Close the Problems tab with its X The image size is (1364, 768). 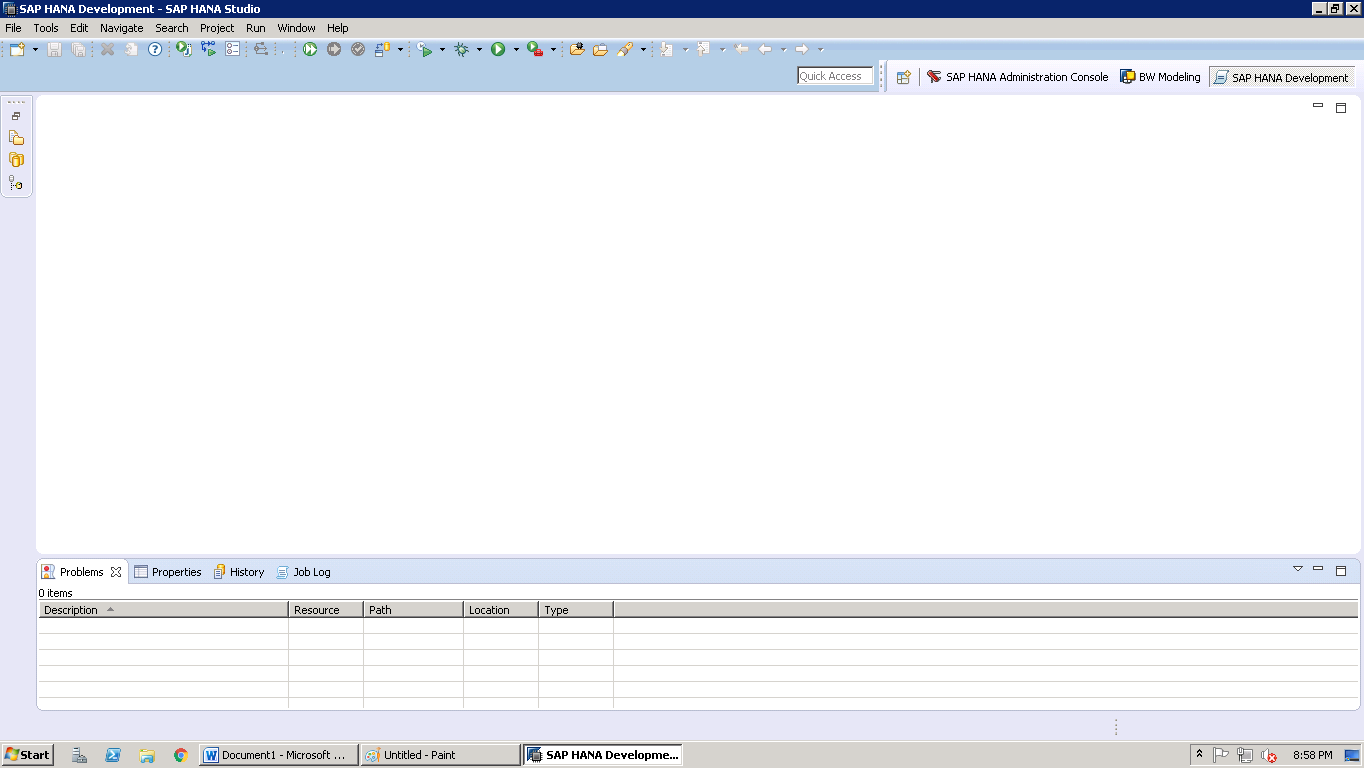click(116, 572)
